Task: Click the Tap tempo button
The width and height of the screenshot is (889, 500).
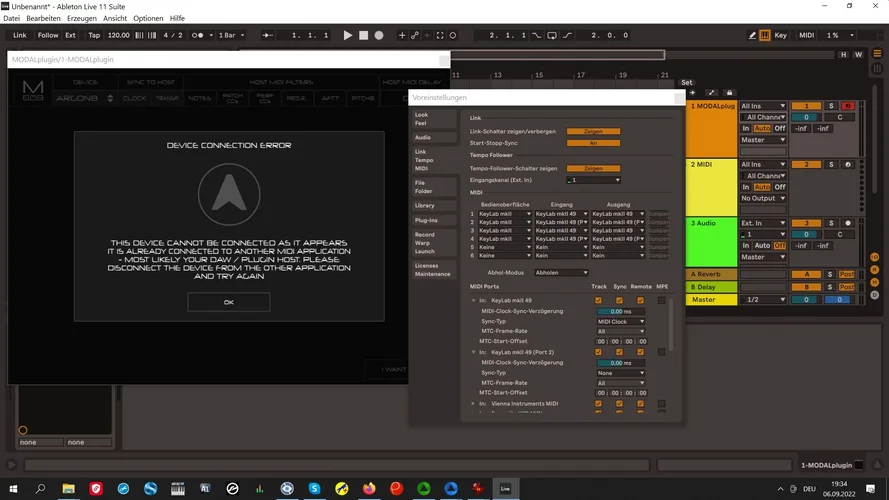Action: pyautogui.click(x=94, y=35)
